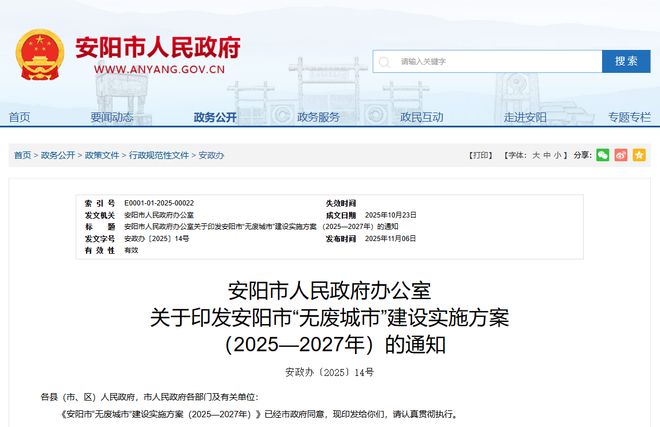The image size is (660, 427).
Task: Go to 安政办 in breadcrumb
Action: (x=211, y=155)
